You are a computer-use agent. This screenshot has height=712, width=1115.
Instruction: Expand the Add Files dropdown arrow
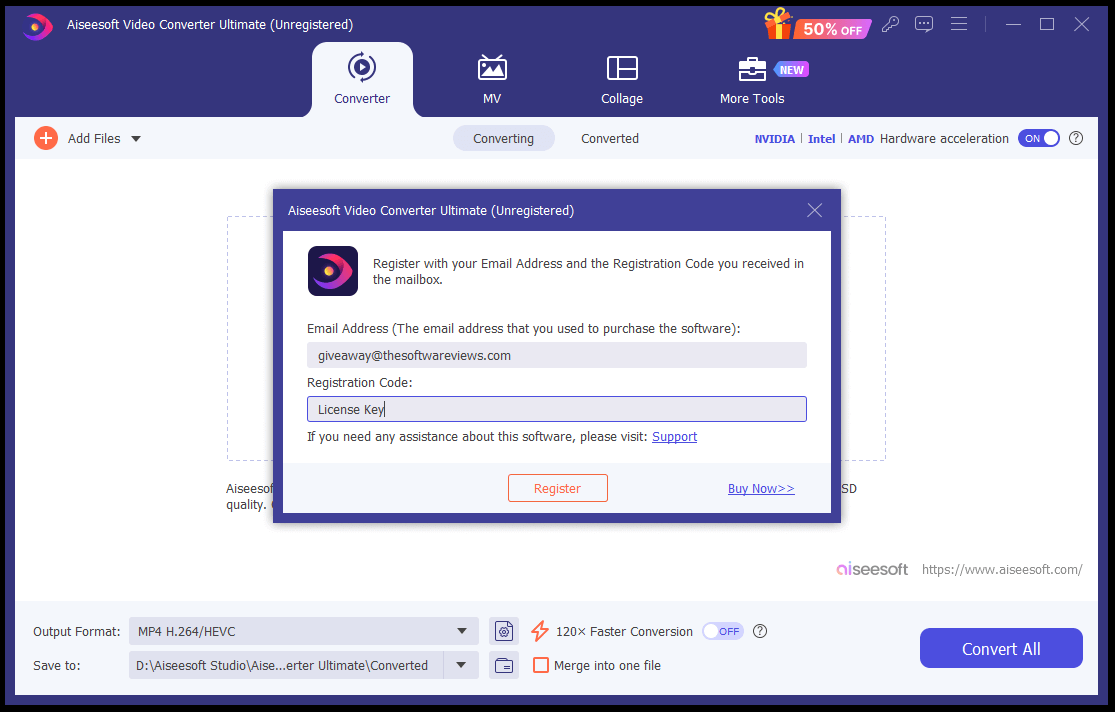[136, 139]
